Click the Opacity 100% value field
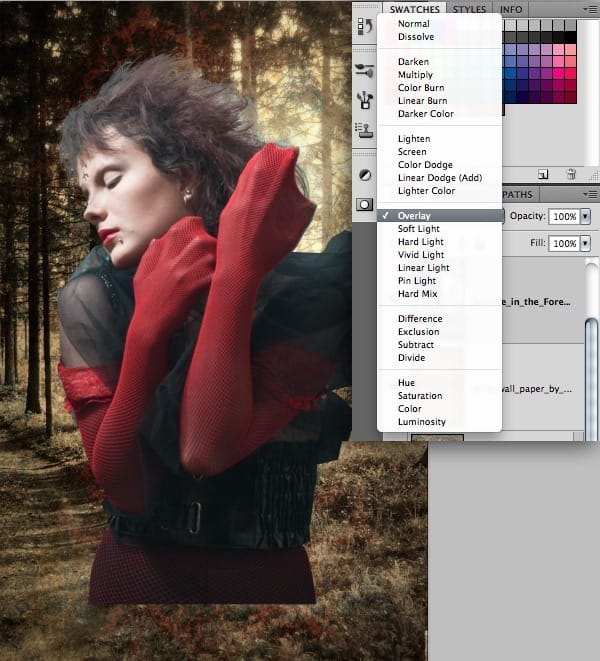 point(564,216)
